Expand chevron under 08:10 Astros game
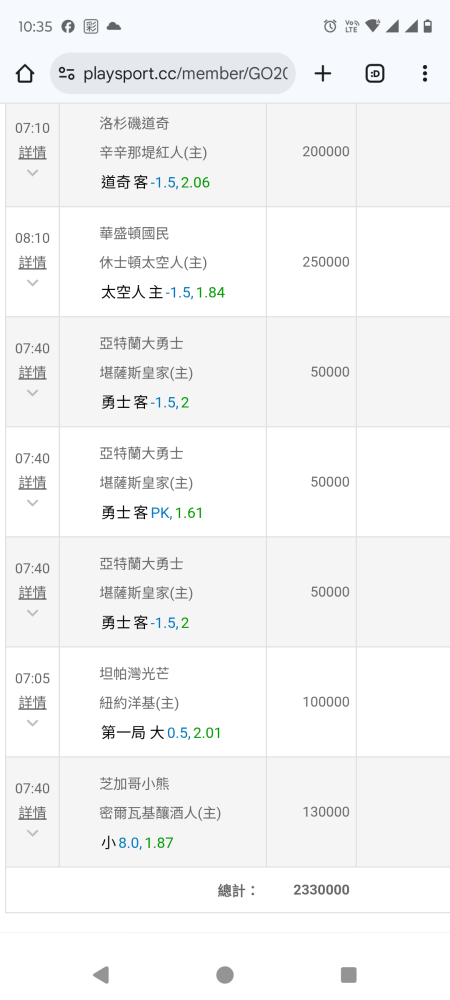Viewport: 450px width, 1000px height. pos(33,283)
